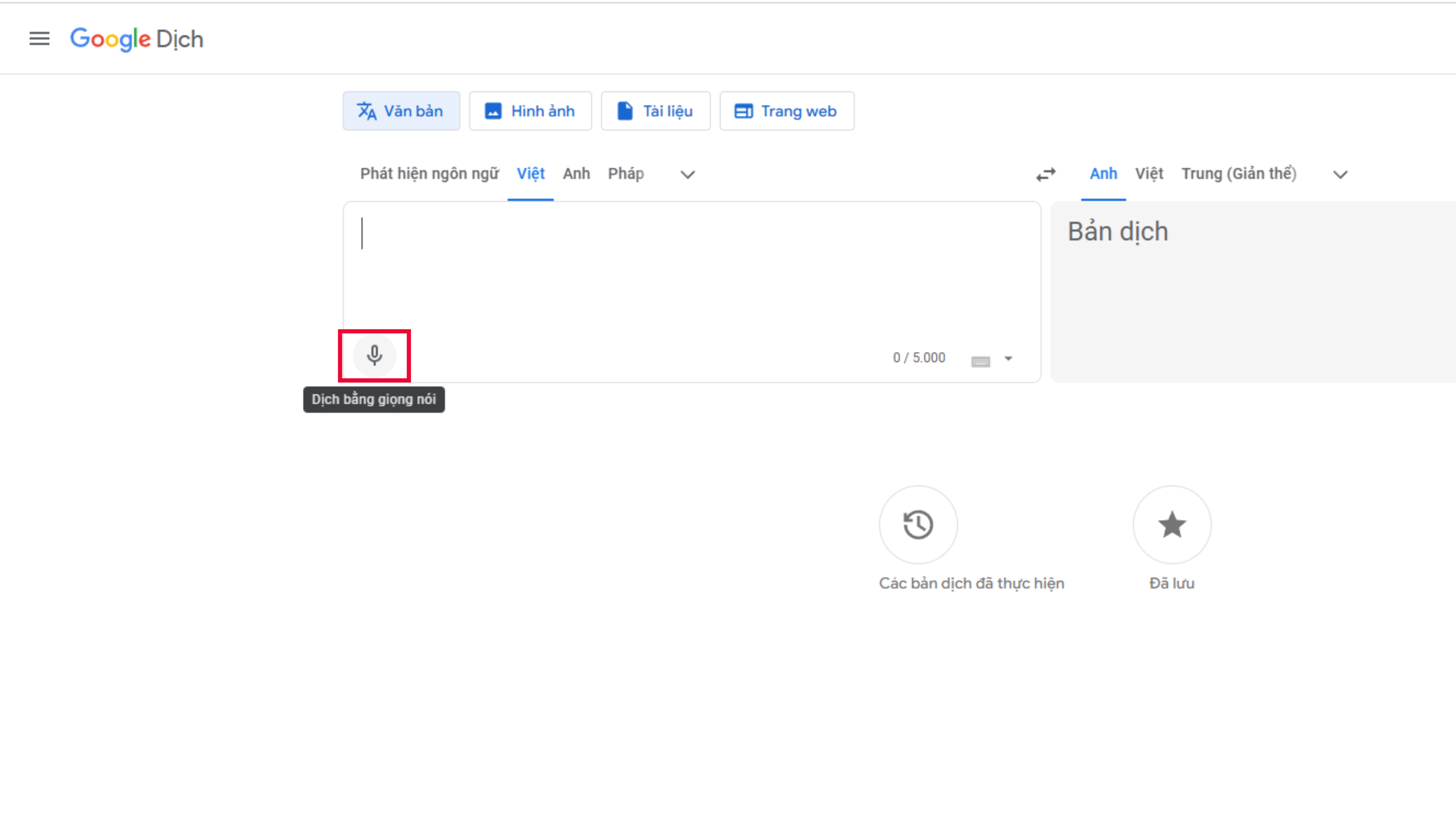This screenshot has width=1456, height=819.
Task: Select Việt as target language
Action: [1149, 174]
